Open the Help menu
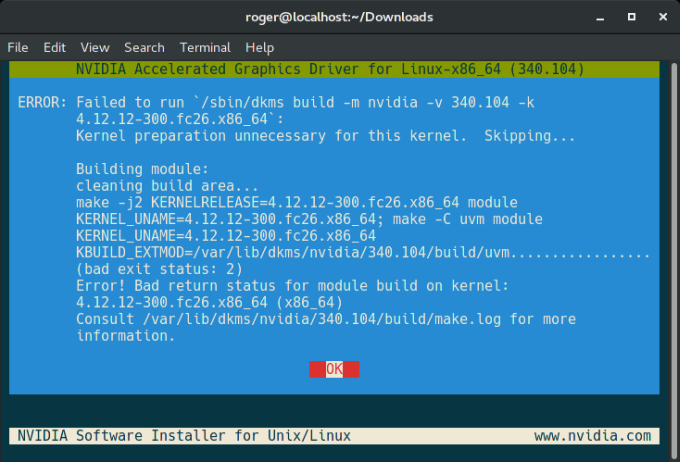This screenshot has width=680, height=462. [x=259, y=47]
